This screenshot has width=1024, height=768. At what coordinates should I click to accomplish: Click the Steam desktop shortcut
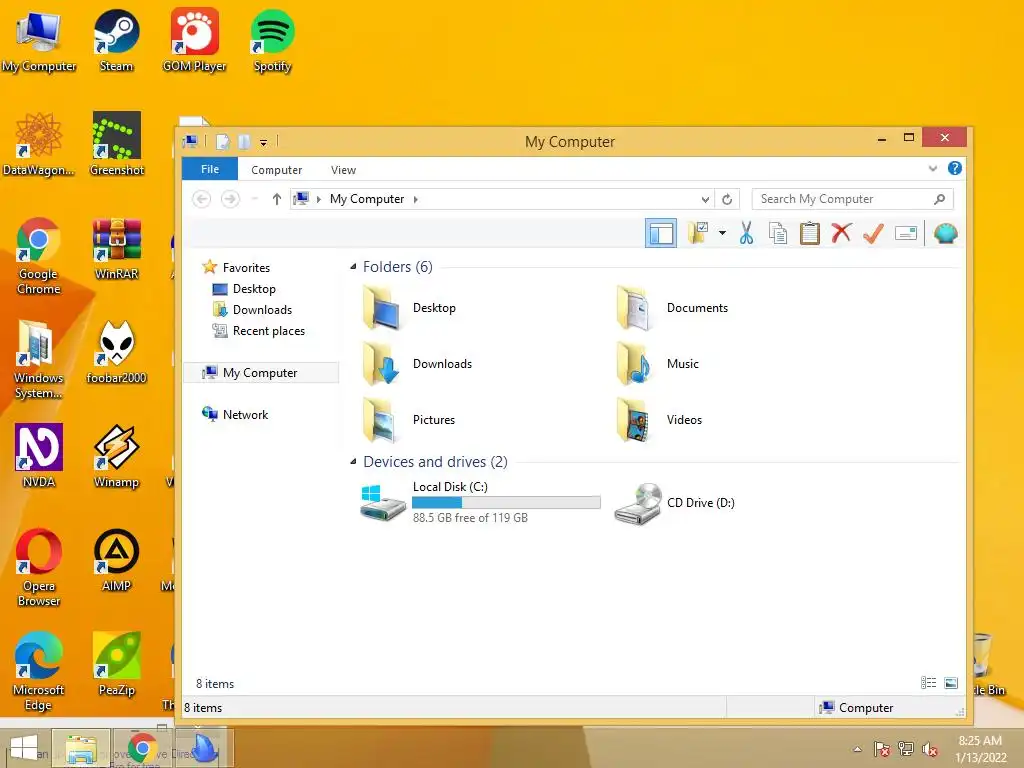coord(116,40)
